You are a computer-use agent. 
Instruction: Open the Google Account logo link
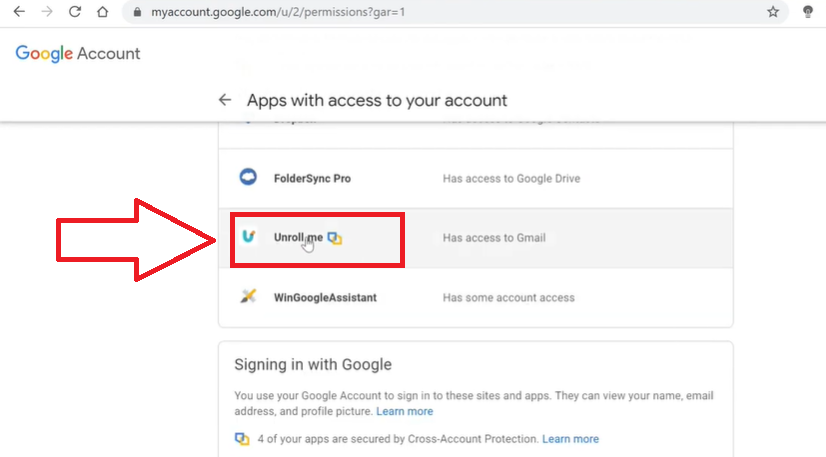(78, 54)
